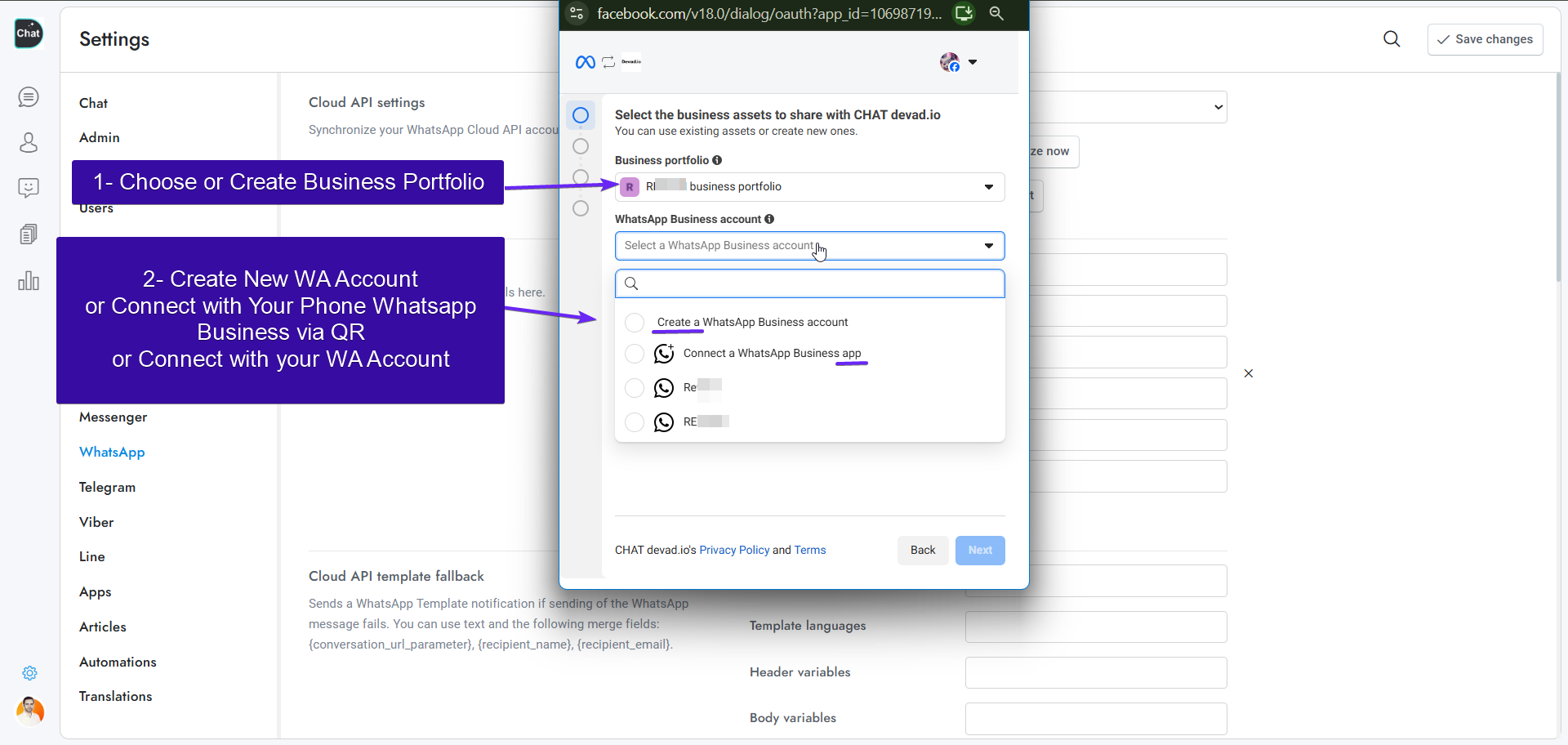Click the Save changes button
The image size is (1568, 745).
(1485, 39)
